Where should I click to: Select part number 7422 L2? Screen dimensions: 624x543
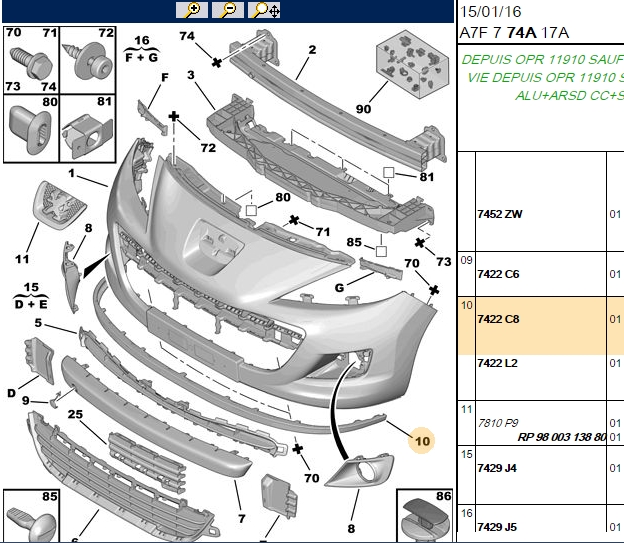click(x=497, y=363)
